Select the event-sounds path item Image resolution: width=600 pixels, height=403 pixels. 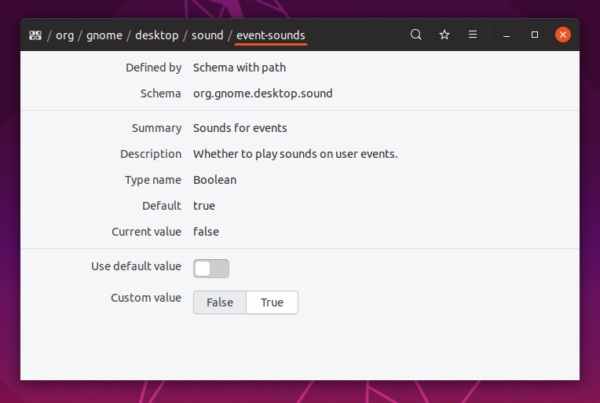[271, 36]
